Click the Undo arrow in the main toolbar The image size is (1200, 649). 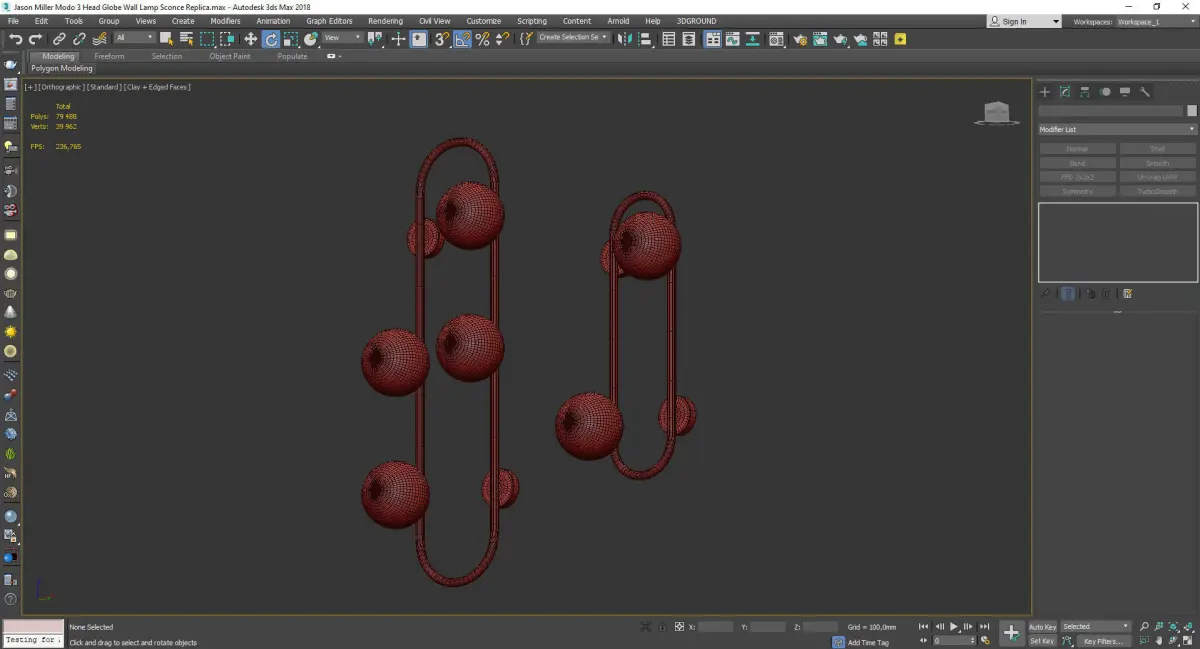click(15, 39)
